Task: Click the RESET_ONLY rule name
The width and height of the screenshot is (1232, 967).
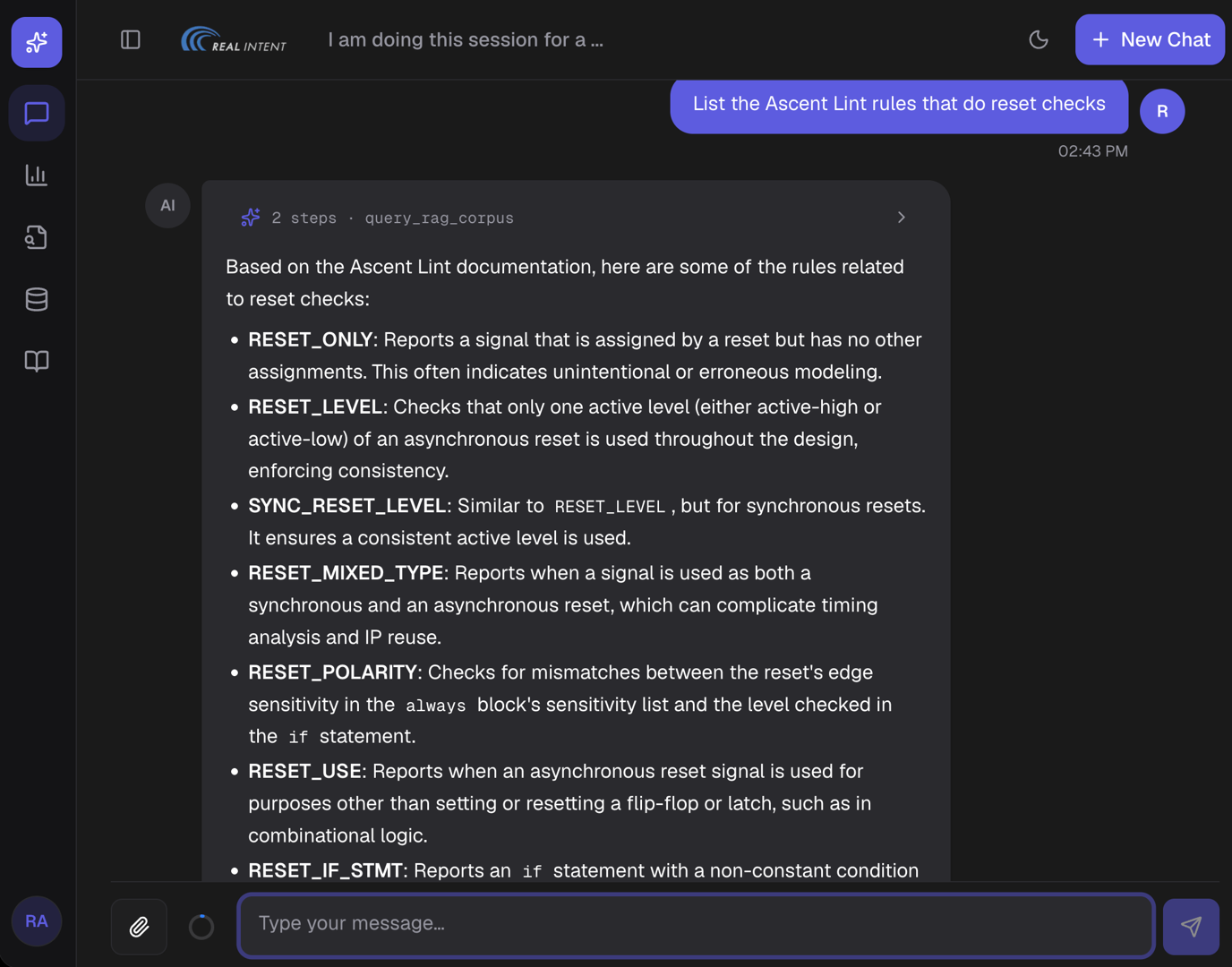Action: click(310, 340)
